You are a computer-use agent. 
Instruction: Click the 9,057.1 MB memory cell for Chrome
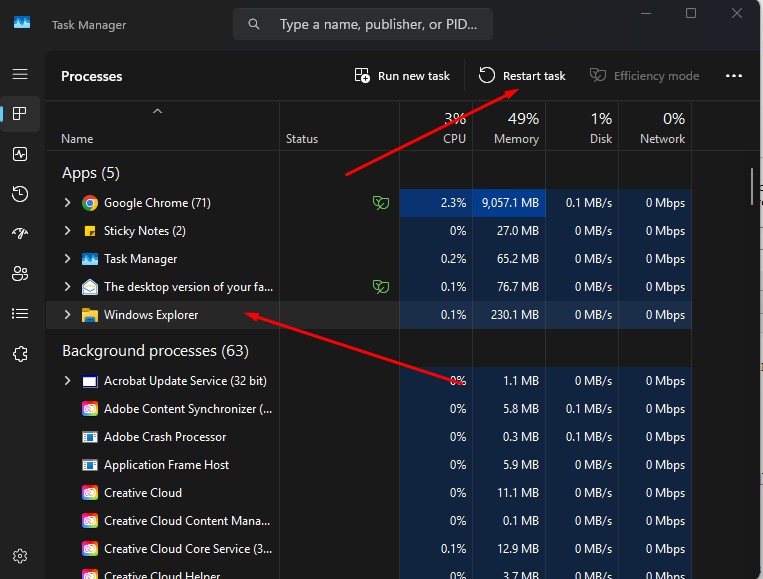coord(509,203)
